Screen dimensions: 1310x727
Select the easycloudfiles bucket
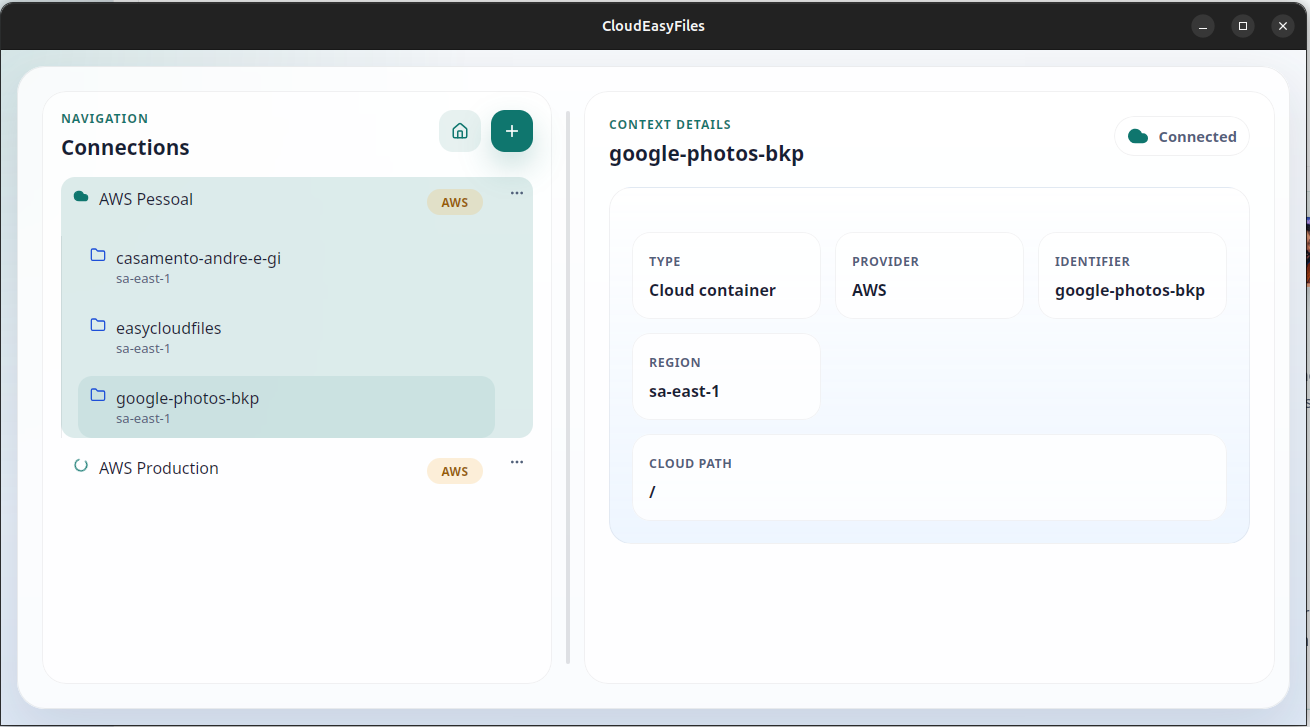tap(168, 327)
